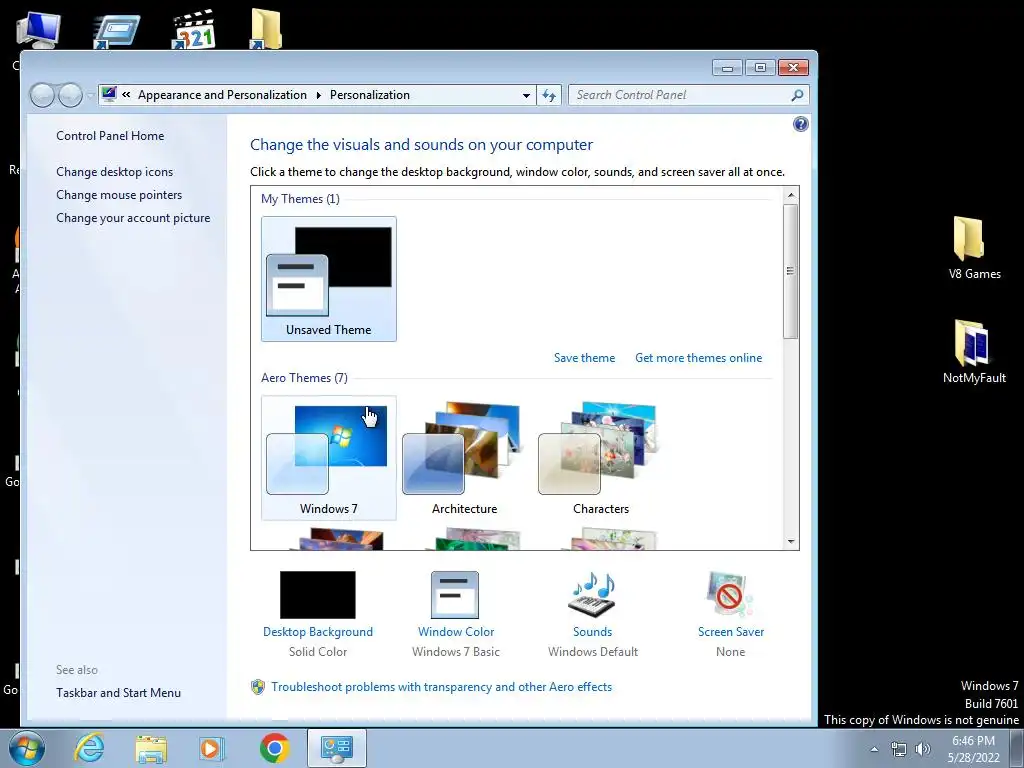Click the Screen Saver label link
Viewport: 1024px width, 768px height.
click(731, 632)
